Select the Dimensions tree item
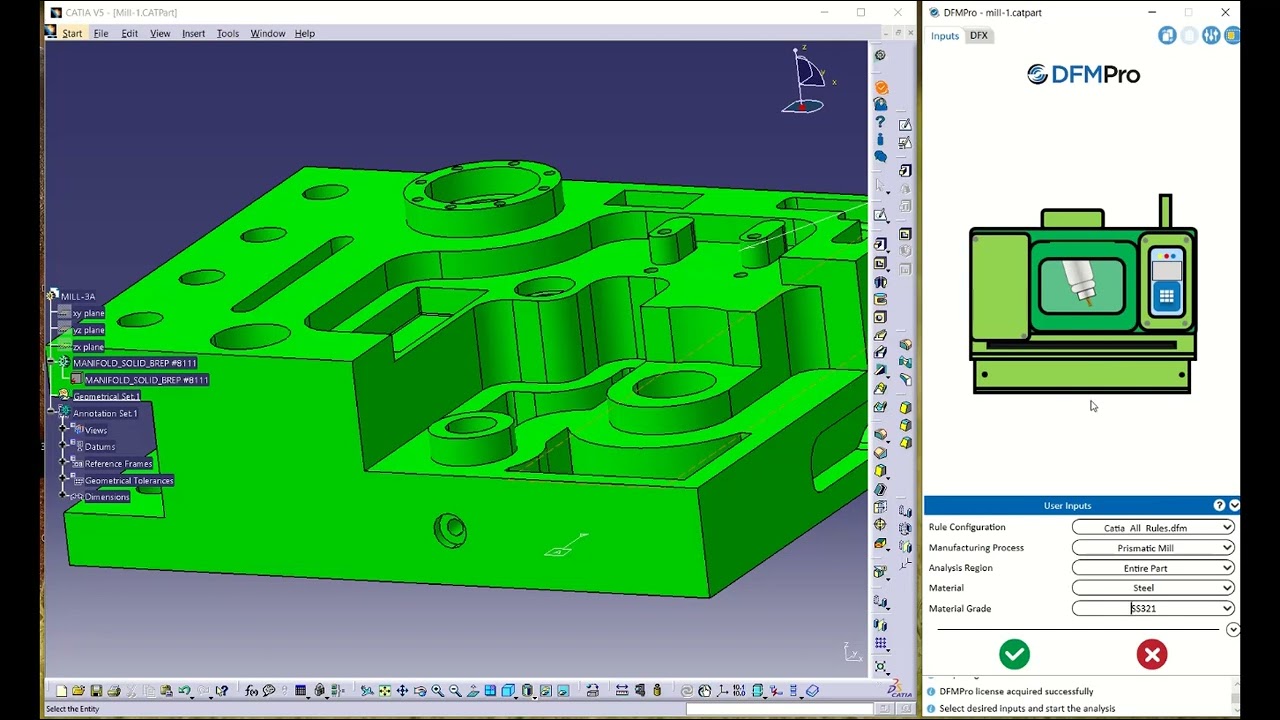The height and width of the screenshot is (720, 1280). click(x=107, y=497)
